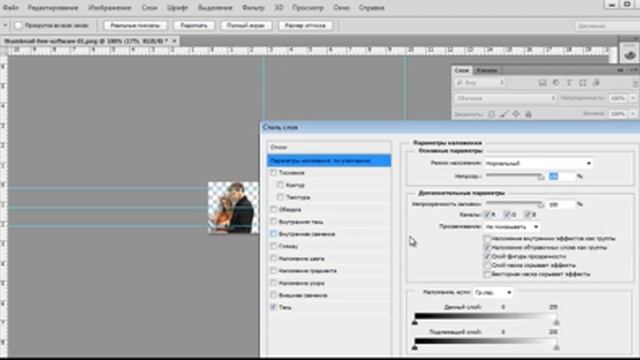Screen dimensions: 640x360
Task: Open the Фильтр menu
Action: (253, 7)
